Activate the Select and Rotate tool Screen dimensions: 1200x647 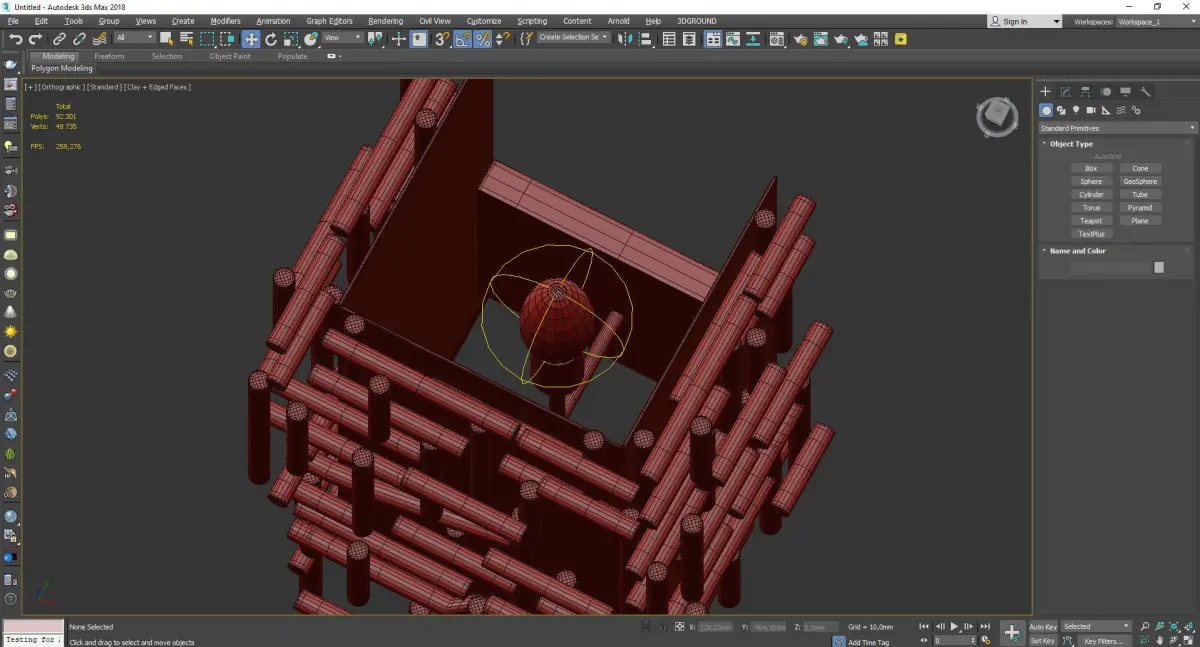(271, 39)
